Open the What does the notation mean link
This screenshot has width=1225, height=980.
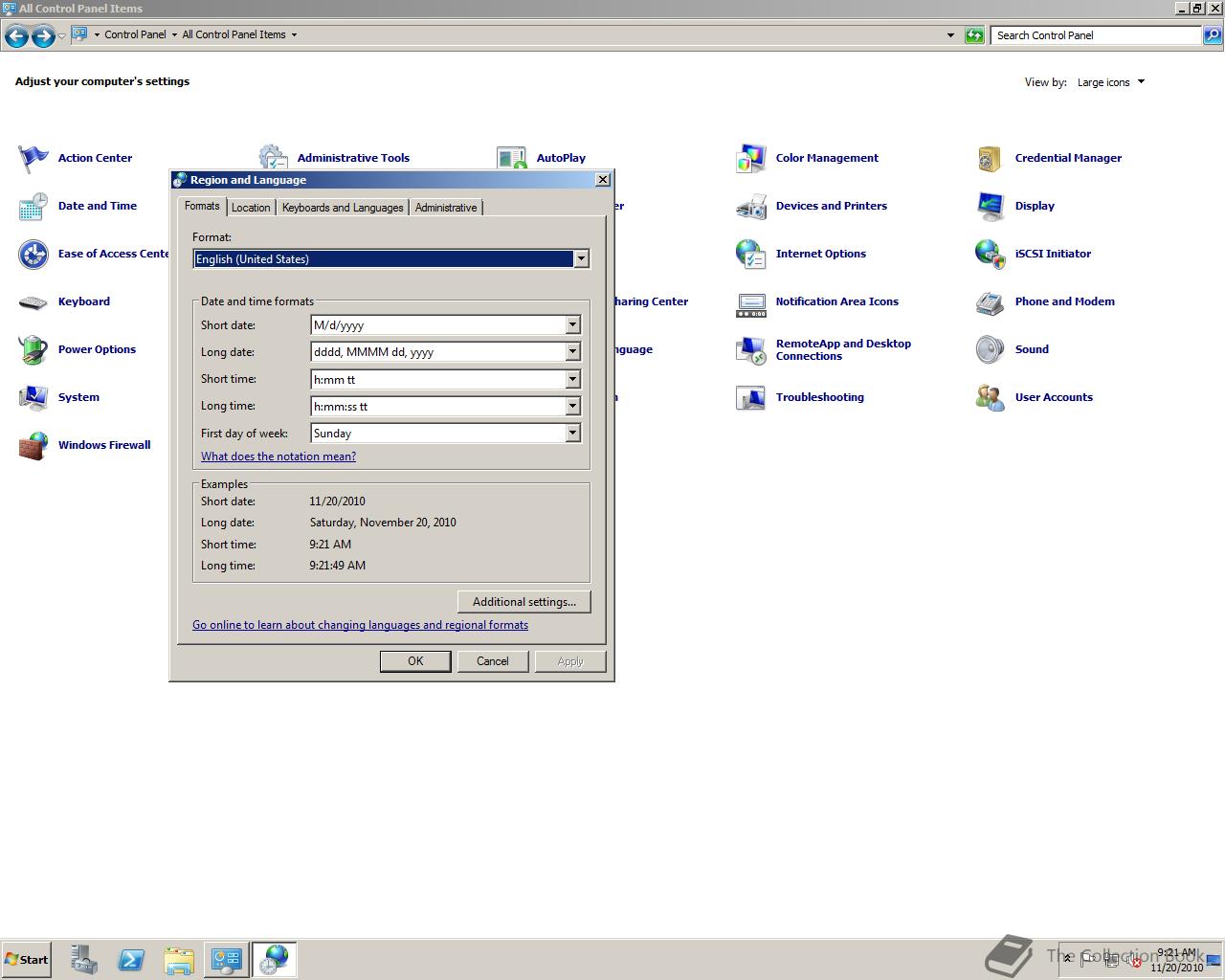278,457
